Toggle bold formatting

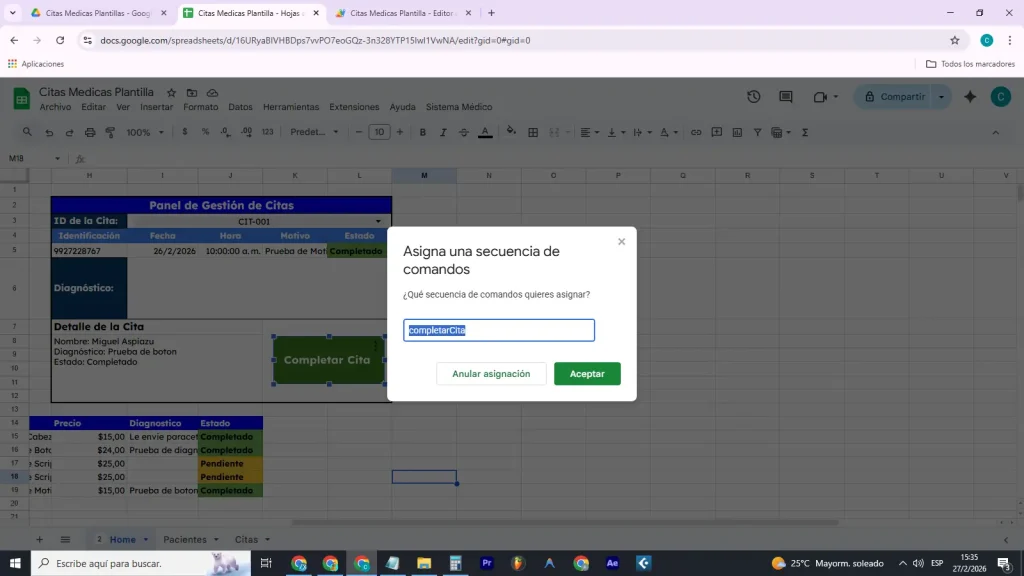423,132
